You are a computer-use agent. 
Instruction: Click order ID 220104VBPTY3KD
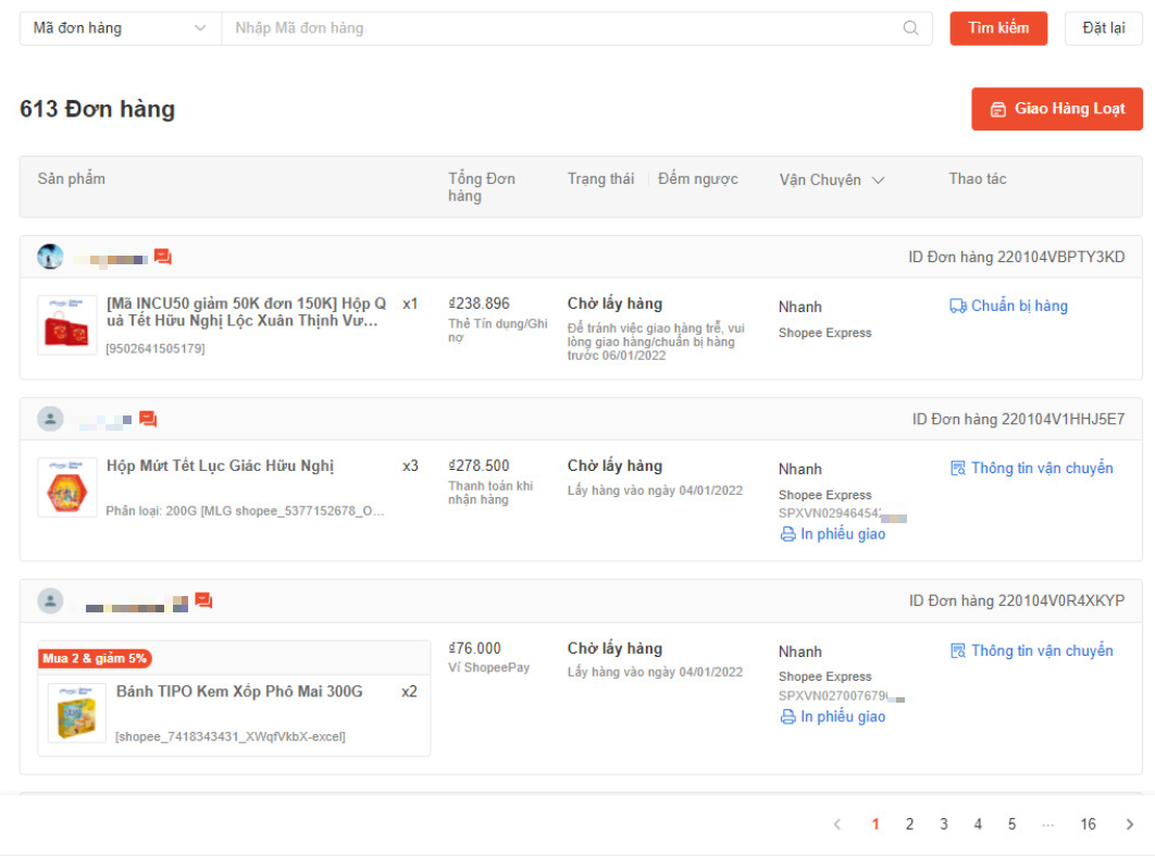click(x=1017, y=257)
